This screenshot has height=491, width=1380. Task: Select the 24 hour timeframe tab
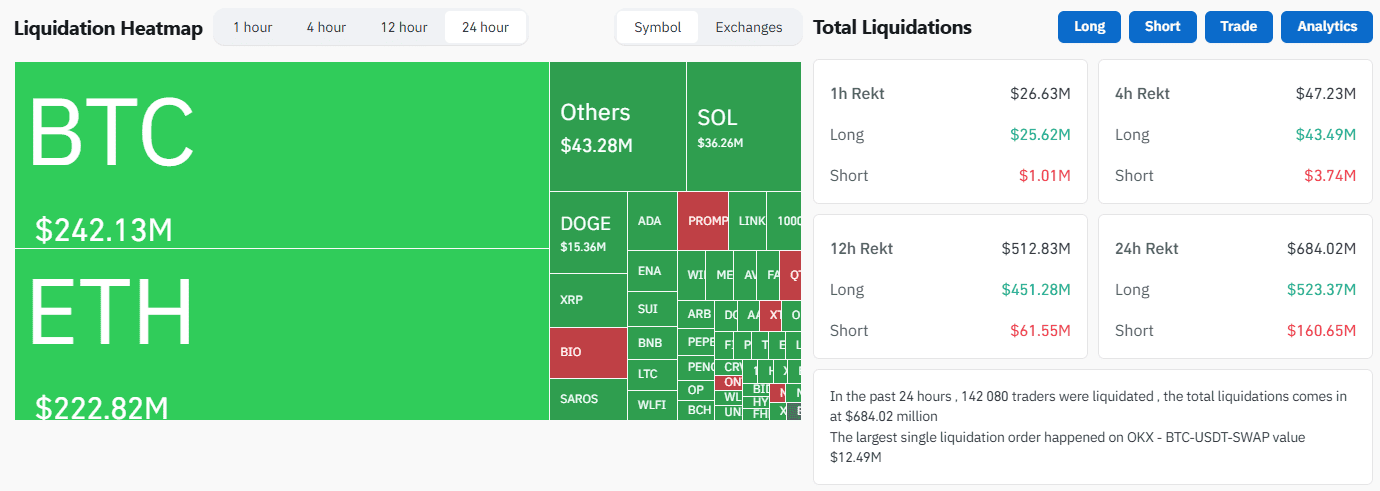pyautogui.click(x=485, y=27)
